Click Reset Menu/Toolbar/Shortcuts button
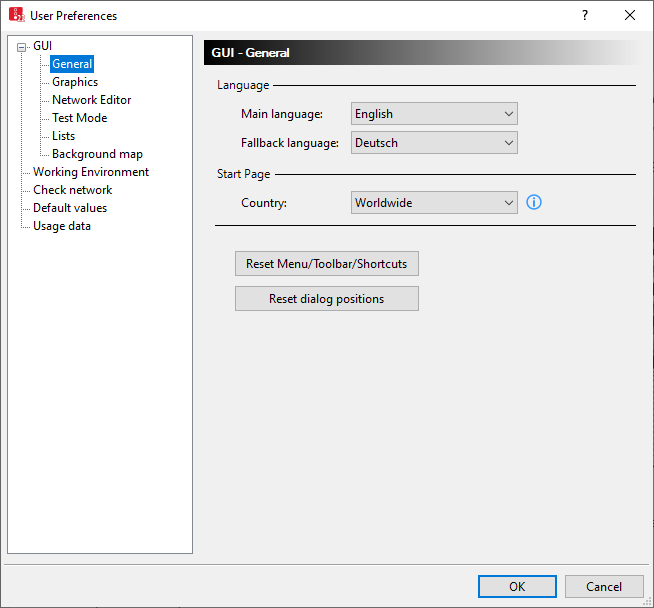 click(x=326, y=264)
